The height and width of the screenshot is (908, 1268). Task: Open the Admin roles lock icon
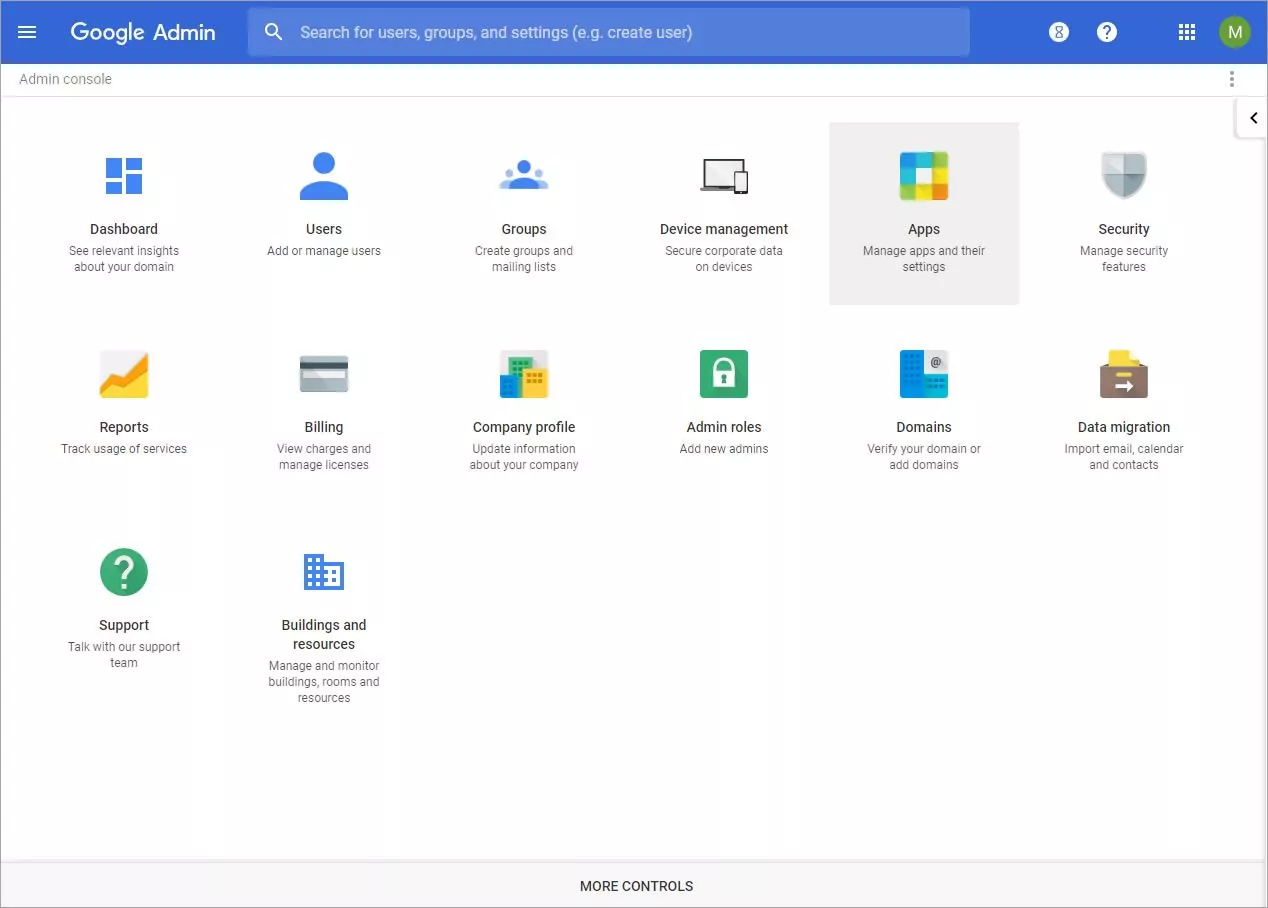(724, 374)
